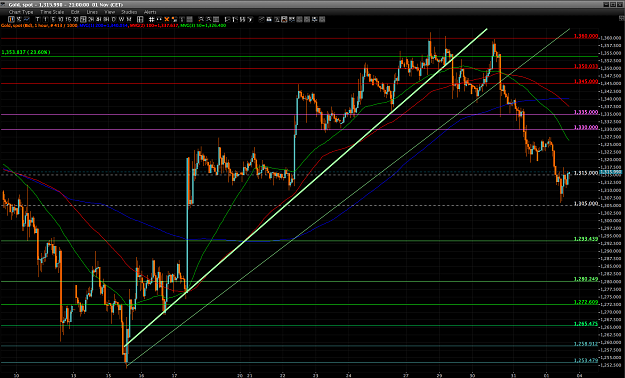Click the purple 1,335.000 line label

[x=586, y=112]
